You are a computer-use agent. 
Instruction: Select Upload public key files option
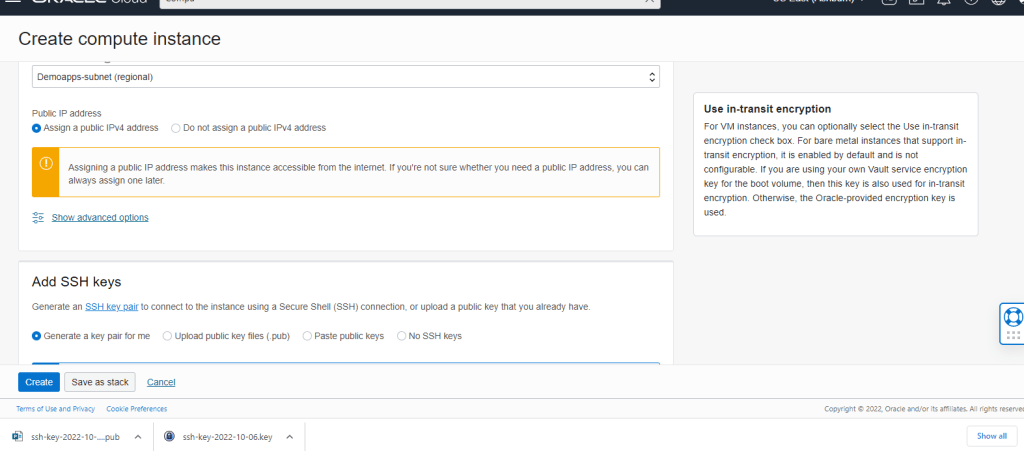pos(167,336)
